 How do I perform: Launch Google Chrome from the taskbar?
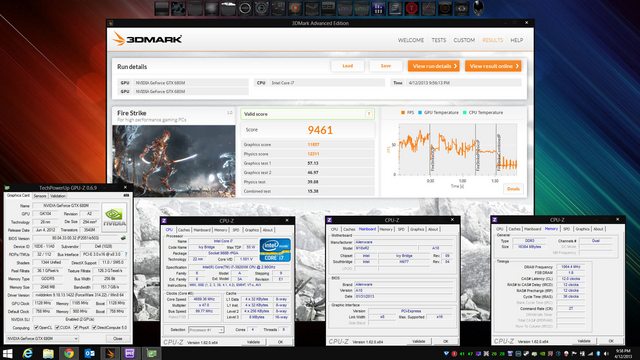pos(69,353)
